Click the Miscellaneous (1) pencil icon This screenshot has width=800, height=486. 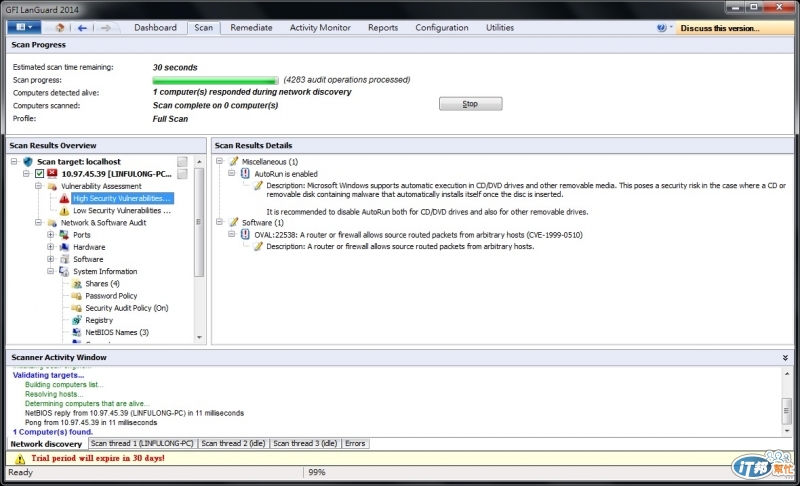click(x=234, y=161)
